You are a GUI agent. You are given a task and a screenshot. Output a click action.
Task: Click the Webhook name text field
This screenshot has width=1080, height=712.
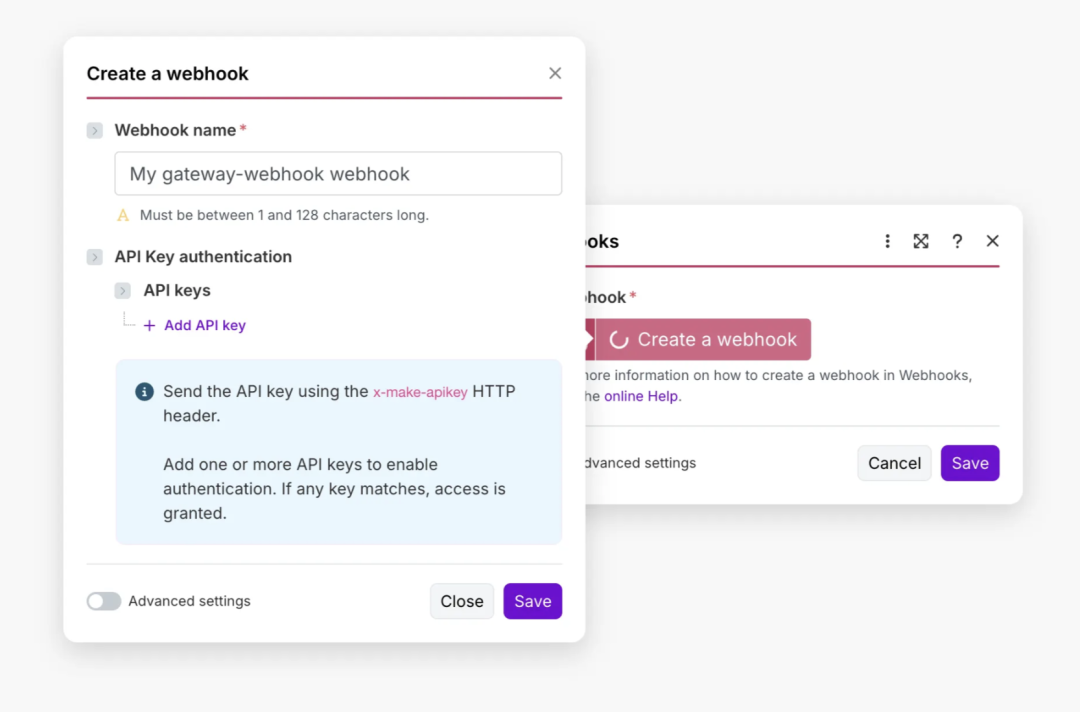pyautogui.click(x=338, y=174)
